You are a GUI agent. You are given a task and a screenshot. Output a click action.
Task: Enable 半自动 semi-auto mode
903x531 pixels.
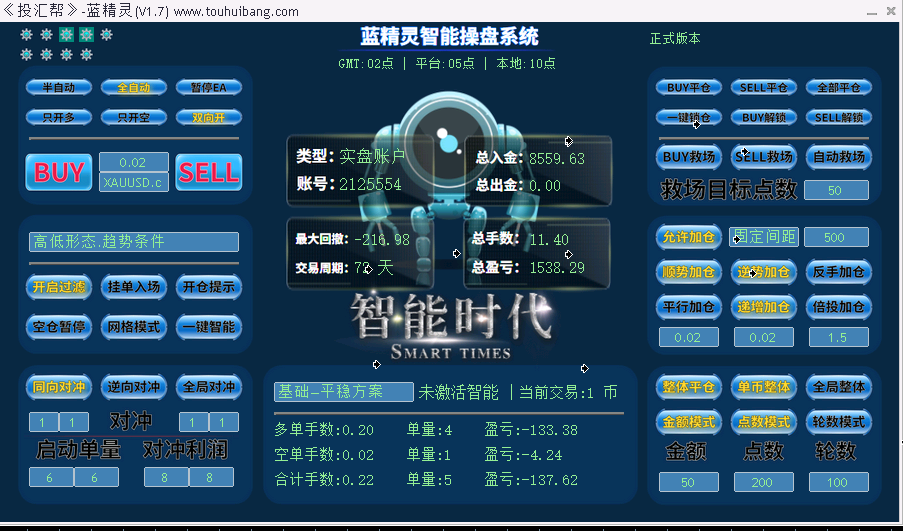[x=59, y=88]
